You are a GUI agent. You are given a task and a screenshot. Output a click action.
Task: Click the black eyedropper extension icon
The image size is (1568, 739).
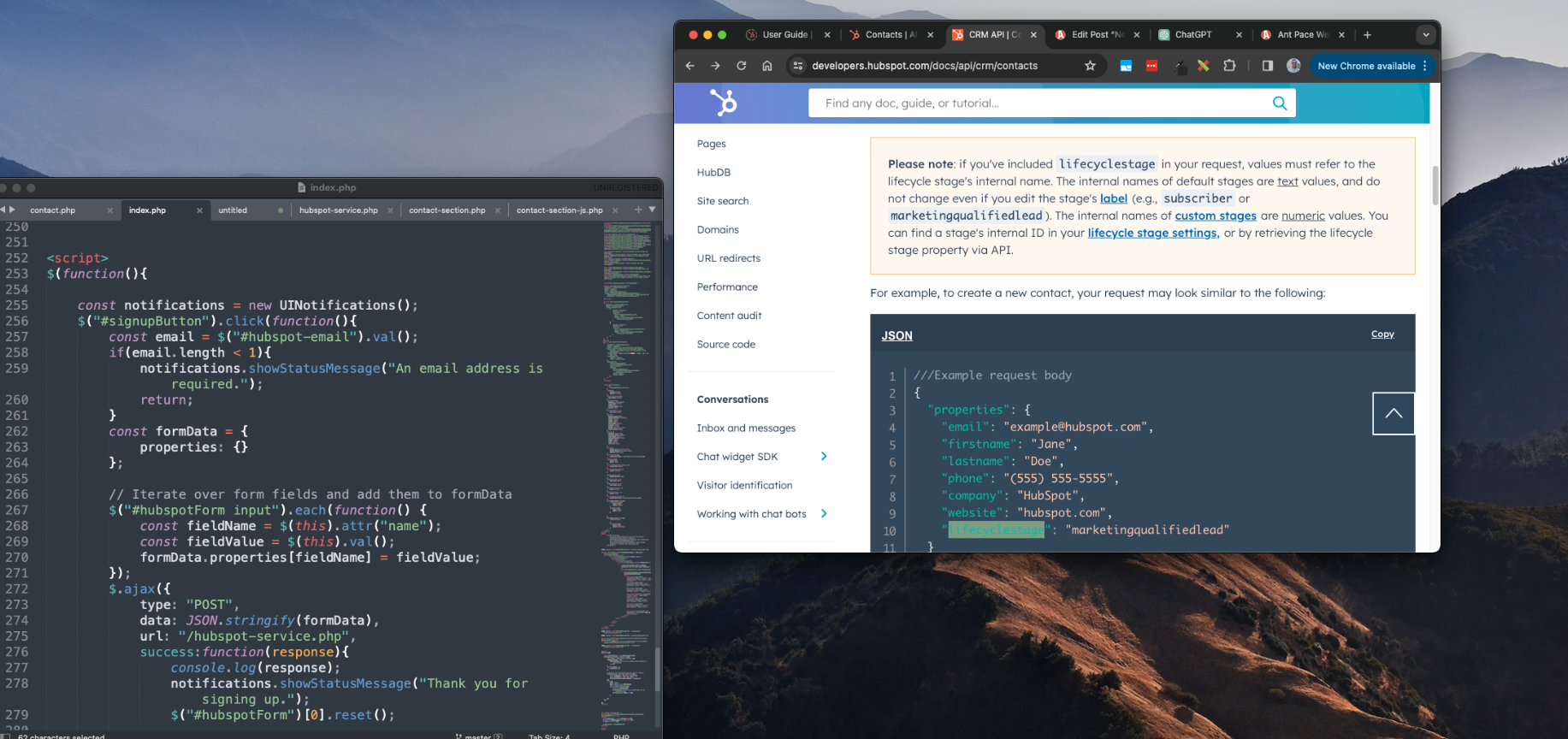pos(1179,66)
